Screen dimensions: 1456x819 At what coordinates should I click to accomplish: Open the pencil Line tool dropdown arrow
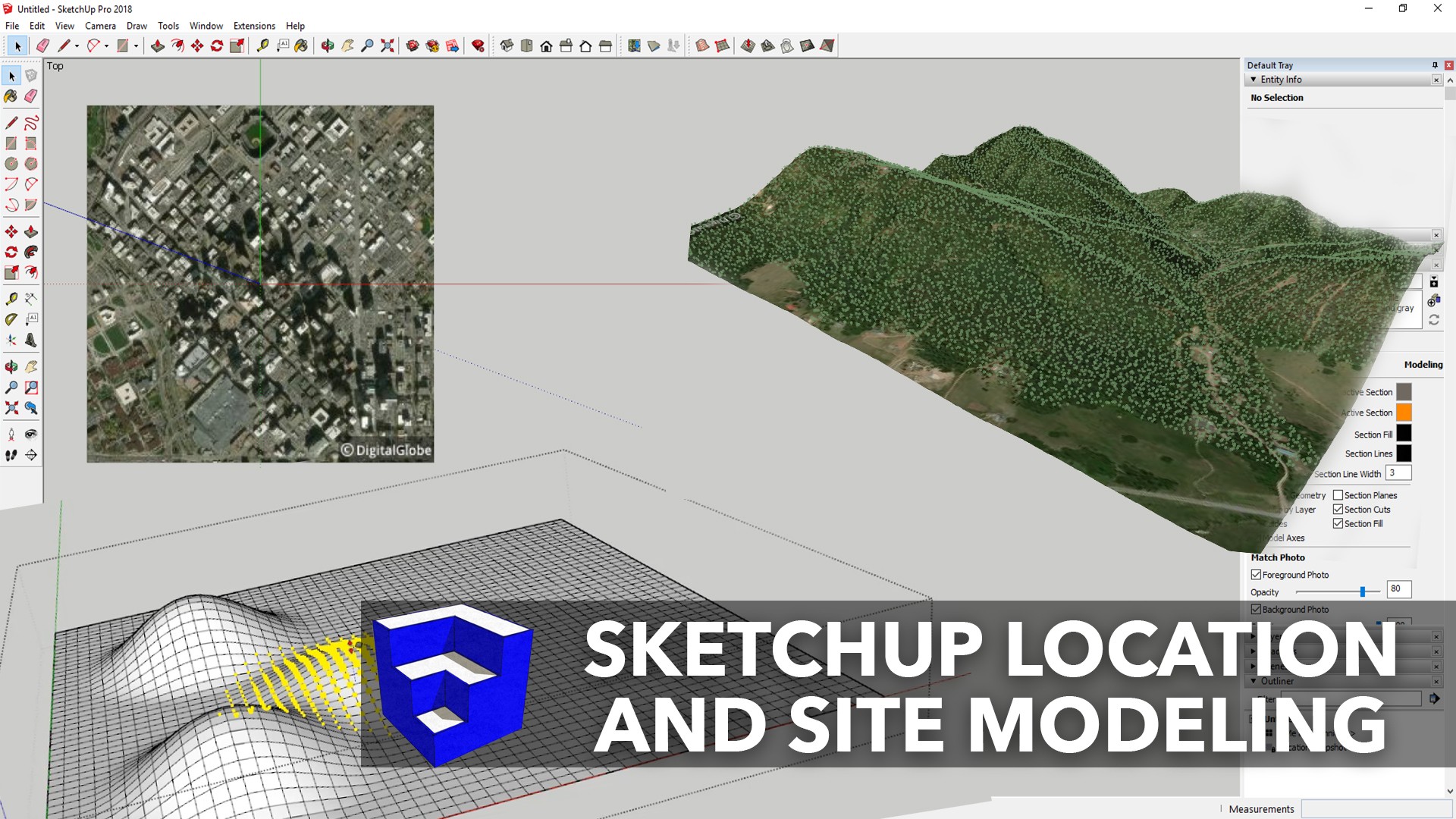(x=77, y=46)
